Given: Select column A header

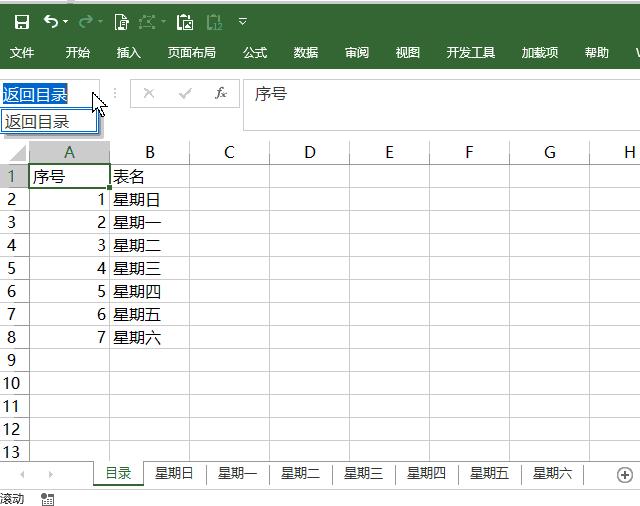Looking at the screenshot, I should [69, 152].
